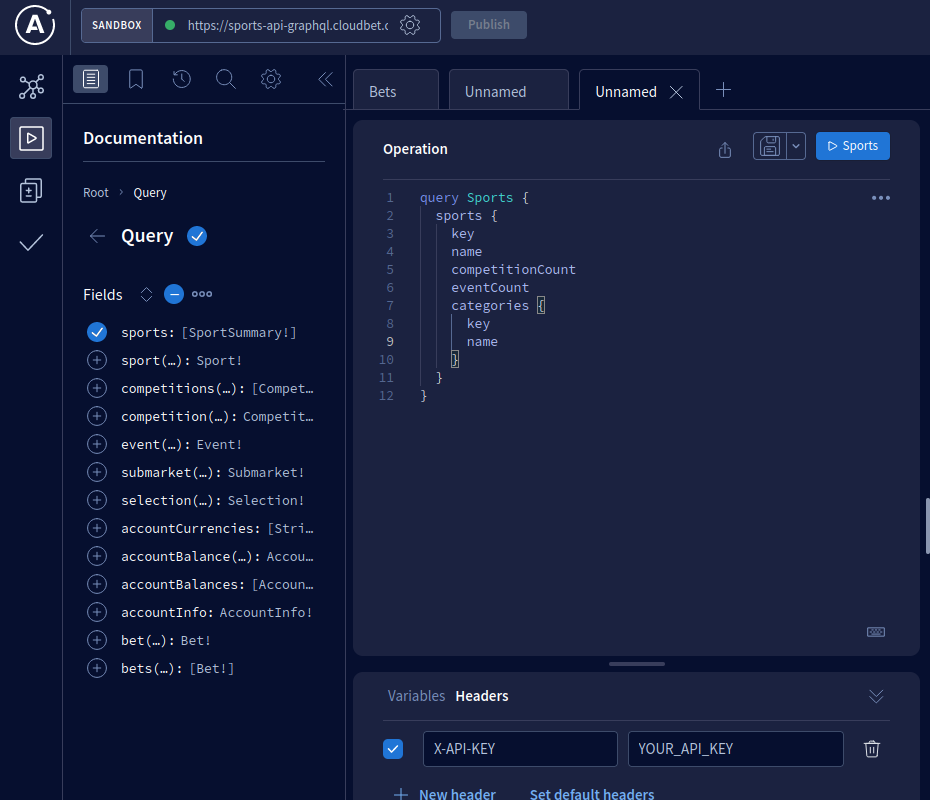
Task: Select the Documentation panel icon
Action: pos(91,79)
